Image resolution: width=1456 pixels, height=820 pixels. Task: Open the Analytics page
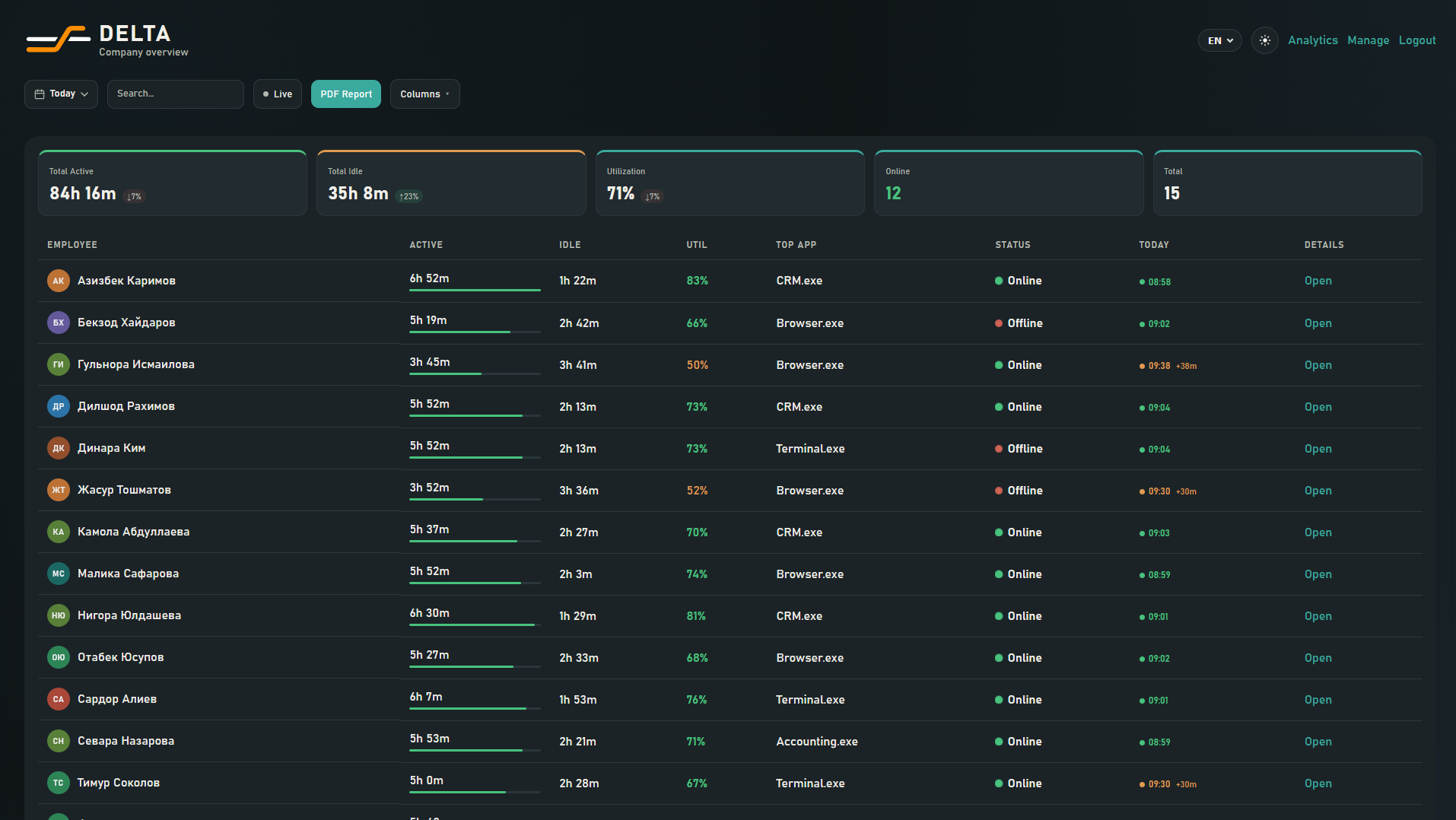pyautogui.click(x=1312, y=40)
